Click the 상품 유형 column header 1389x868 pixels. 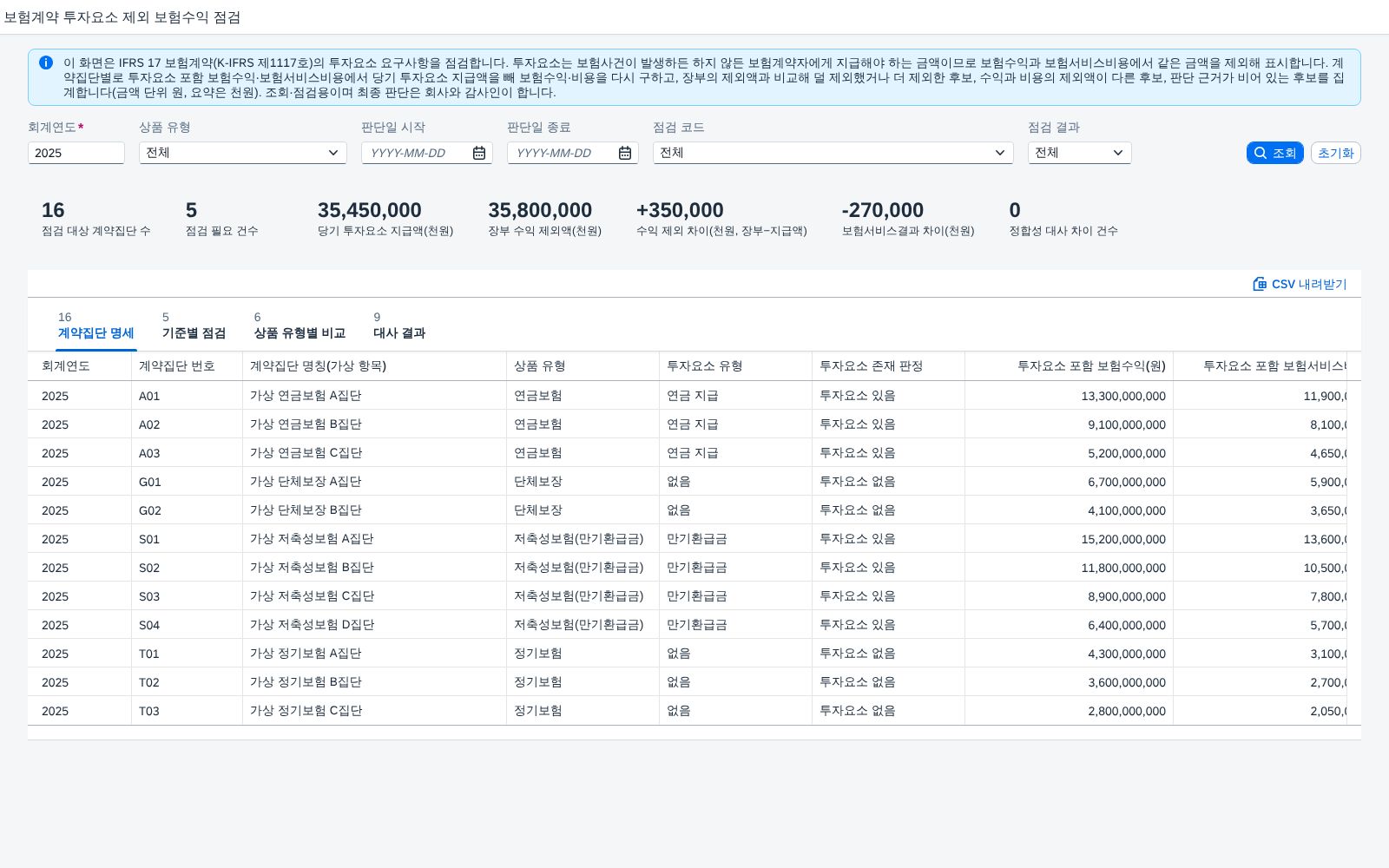click(x=583, y=366)
